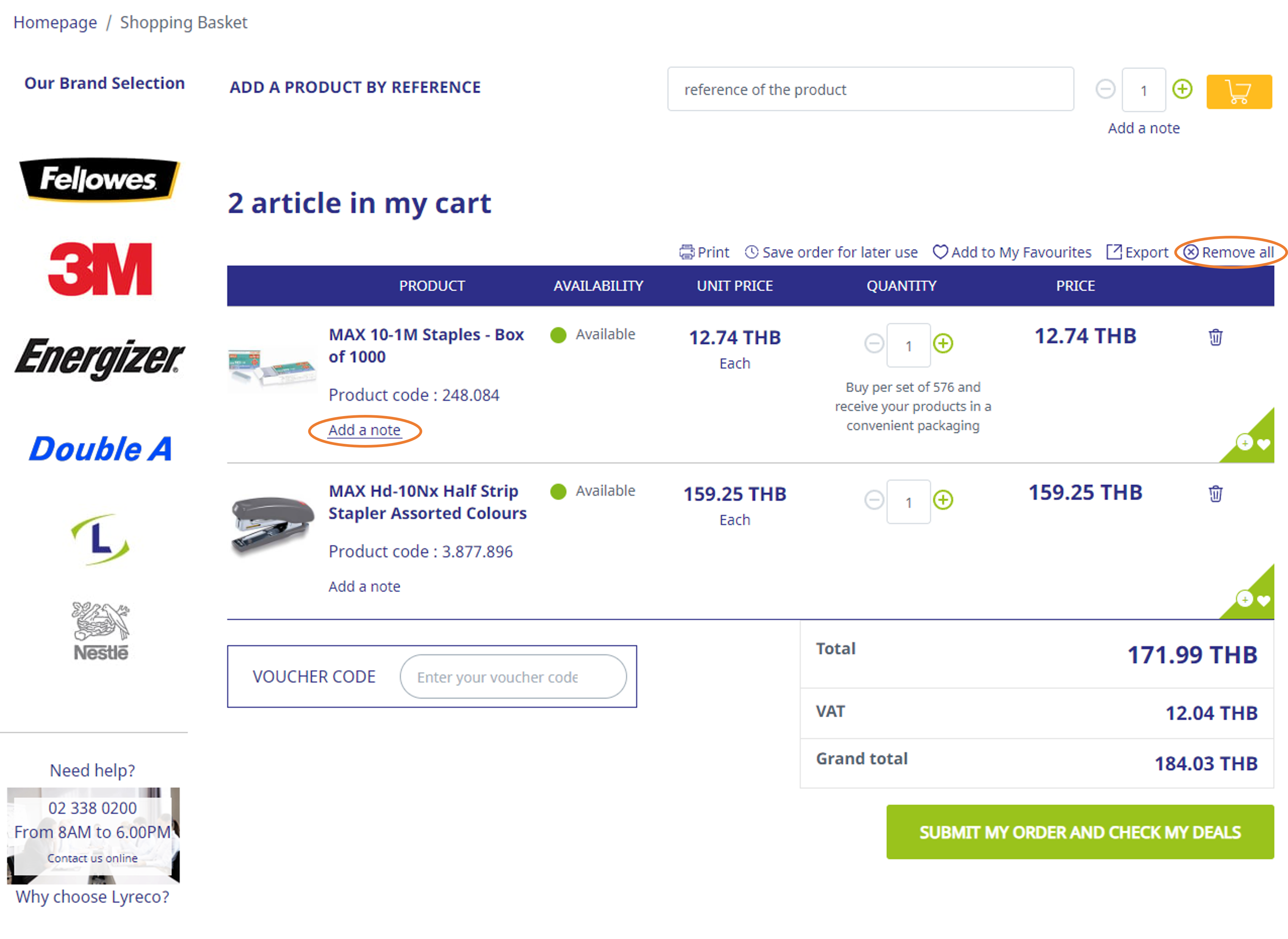Screen dimensions: 1288x939
Task: Add a note to MAX Hd-10Nx Stapler
Action: tap(364, 586)
